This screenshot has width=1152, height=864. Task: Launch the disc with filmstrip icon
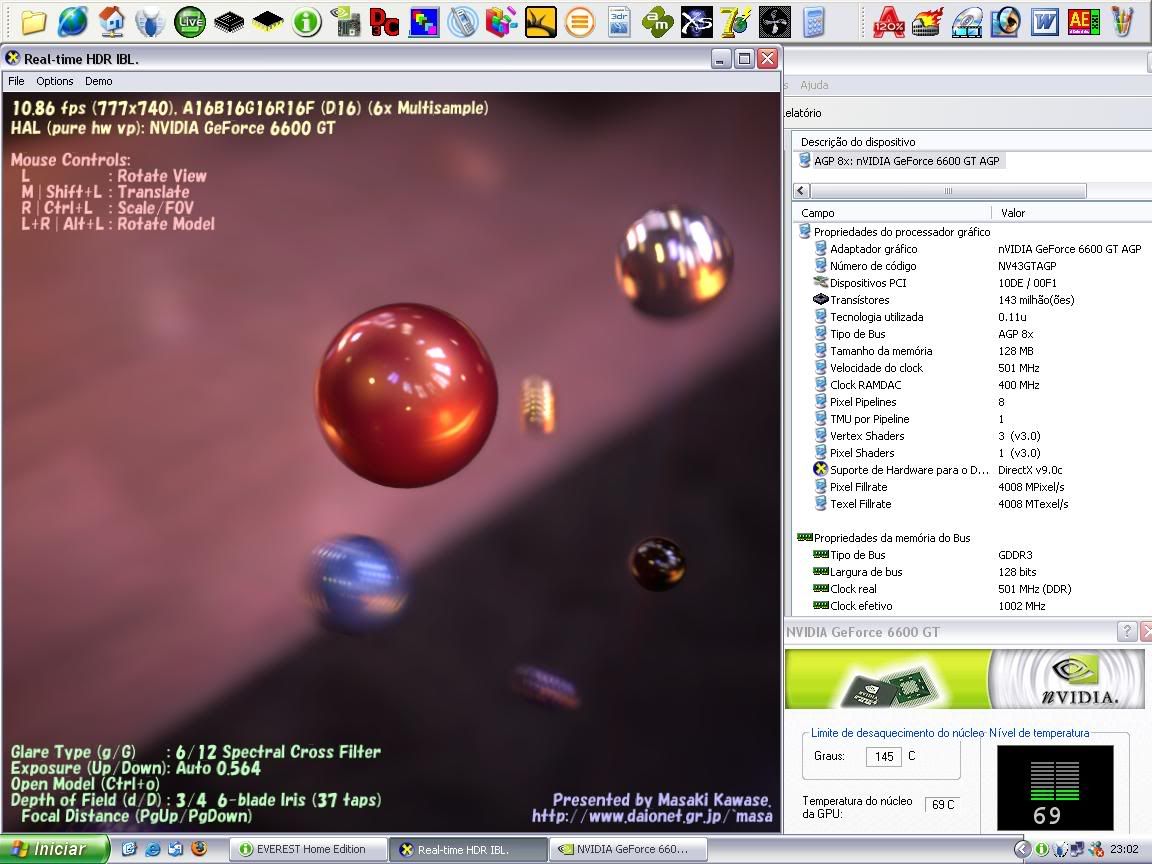(x=966, y=21)
